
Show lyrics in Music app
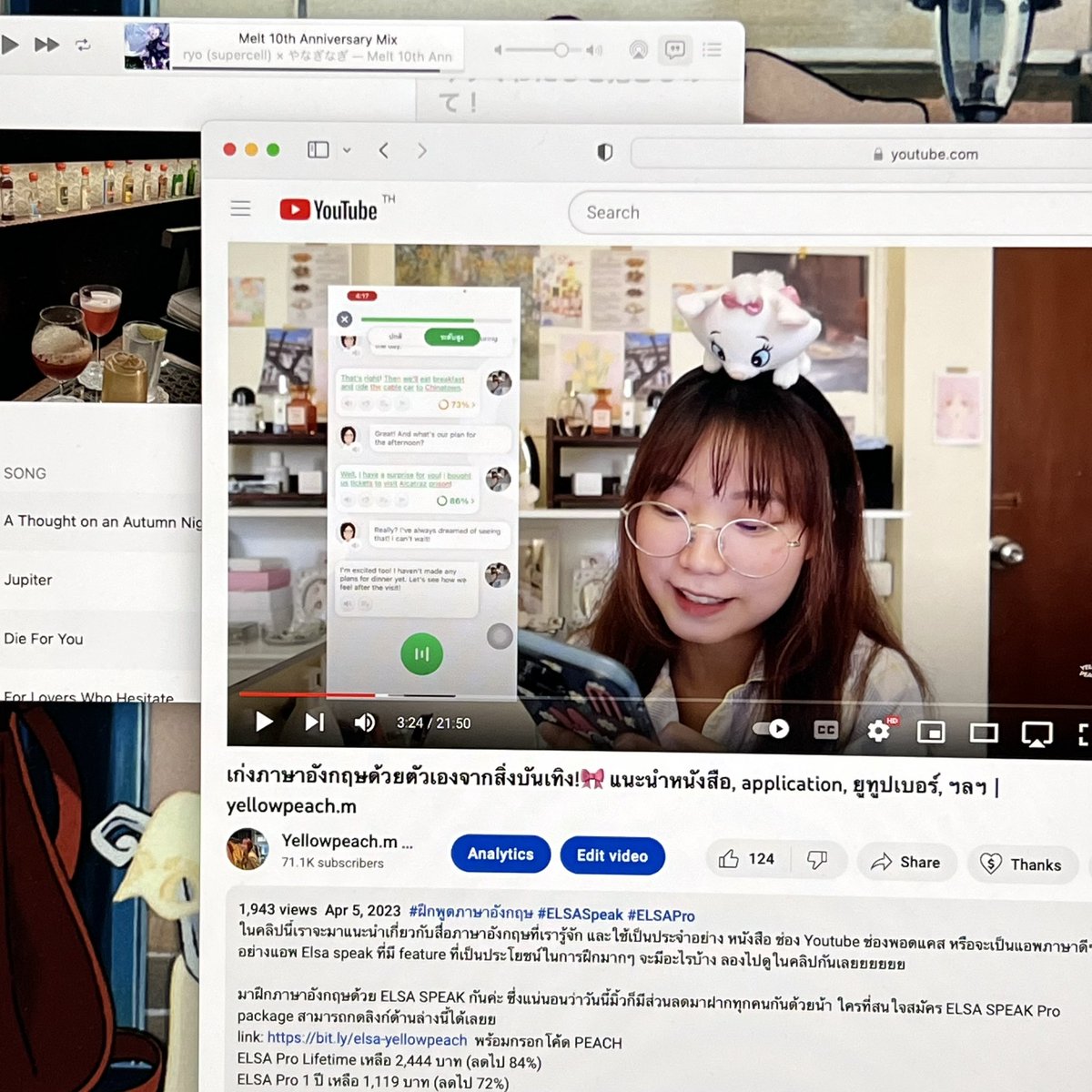point(675,49)
